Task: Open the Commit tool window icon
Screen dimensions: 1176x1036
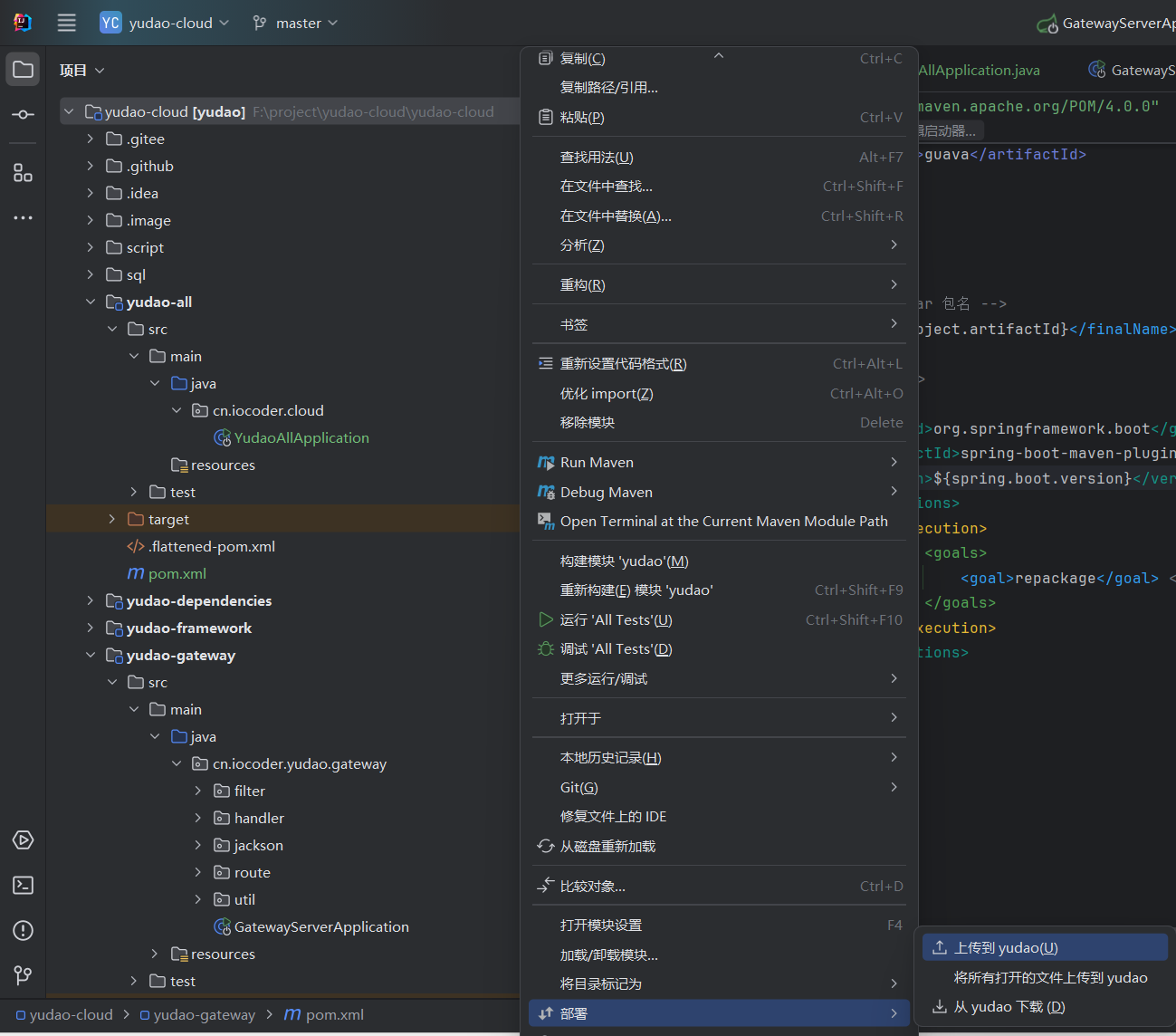Action: (x=23, y=115)
